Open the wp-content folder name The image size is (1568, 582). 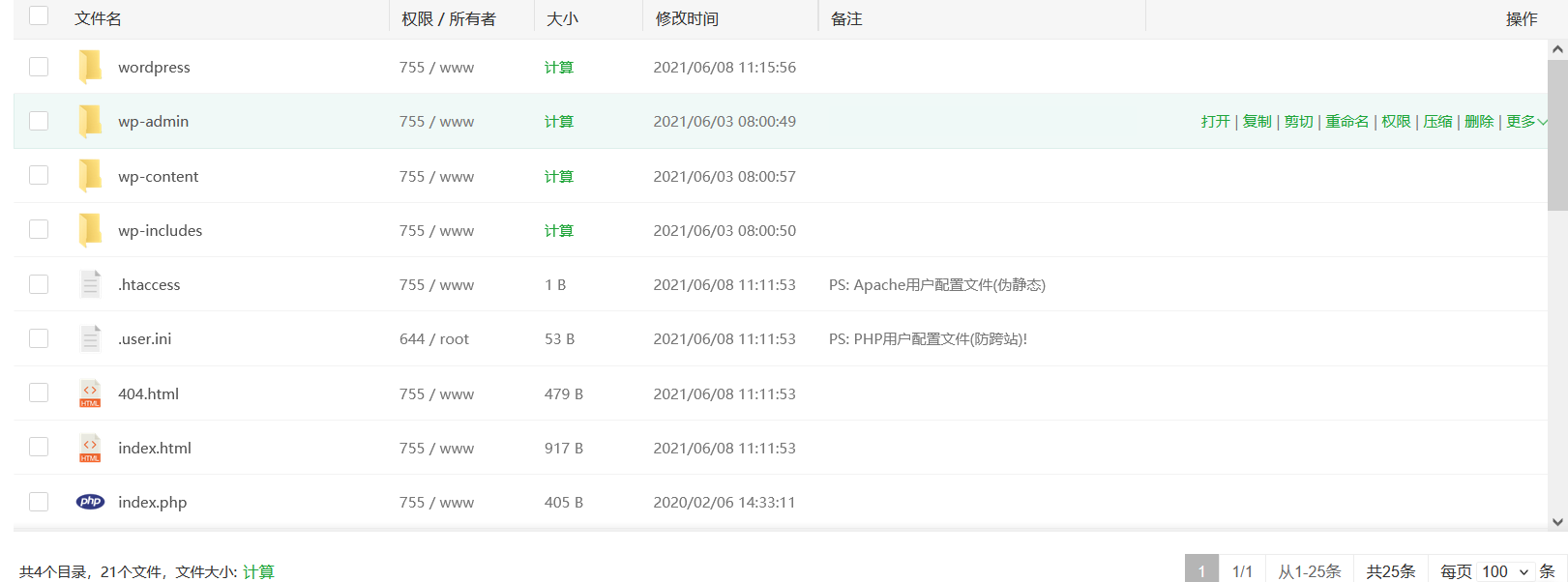(158, 176)
